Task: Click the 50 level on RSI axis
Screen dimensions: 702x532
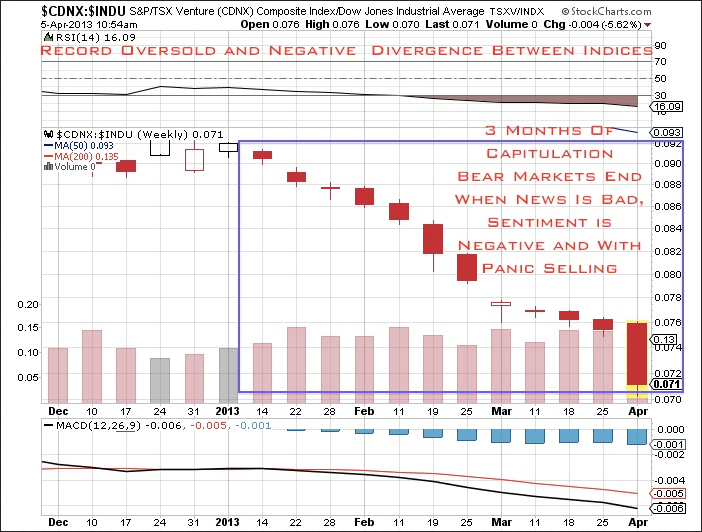Action: tap(660, 78)
